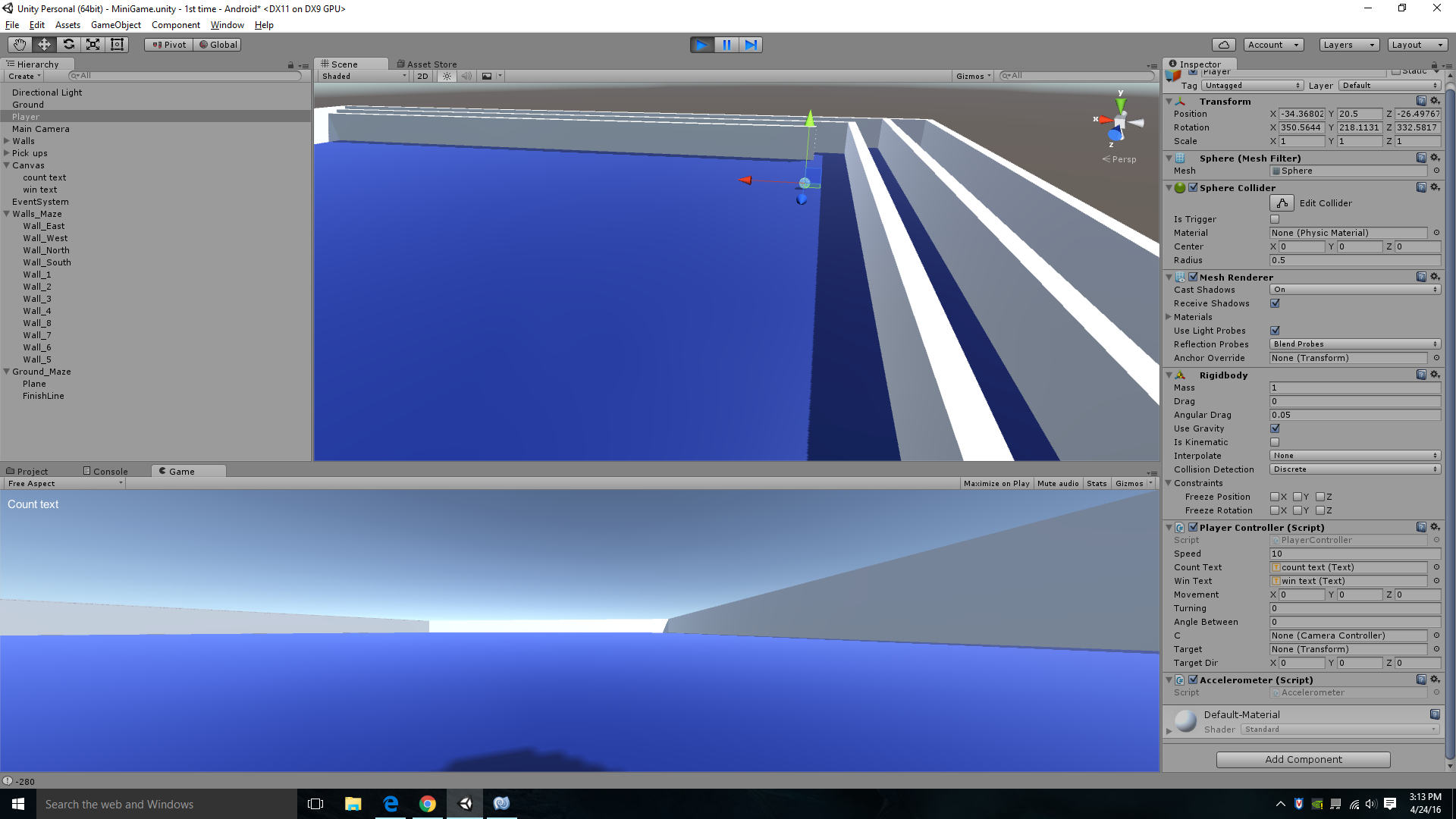1456x819 pixels.
Task: Toggle Is Trigger checkbox
Action: click(1275, 219)
